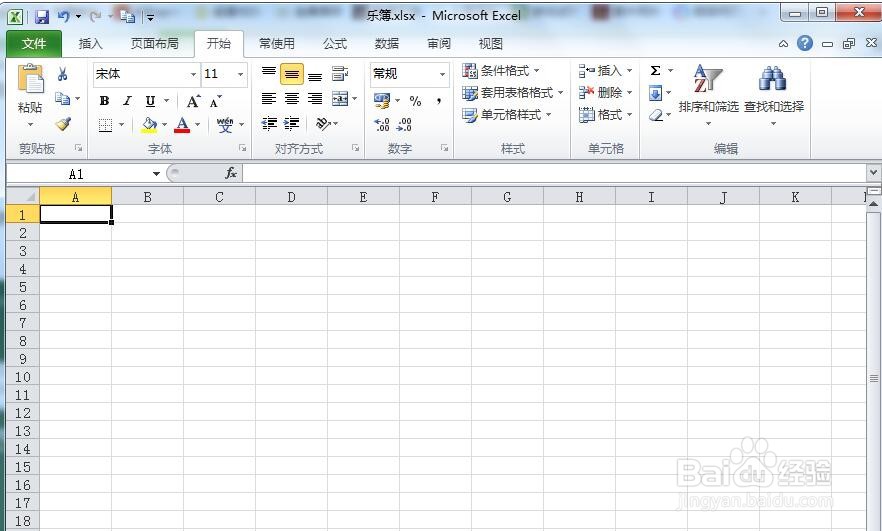Open fill color palette arrow

[x=164, y=125]
